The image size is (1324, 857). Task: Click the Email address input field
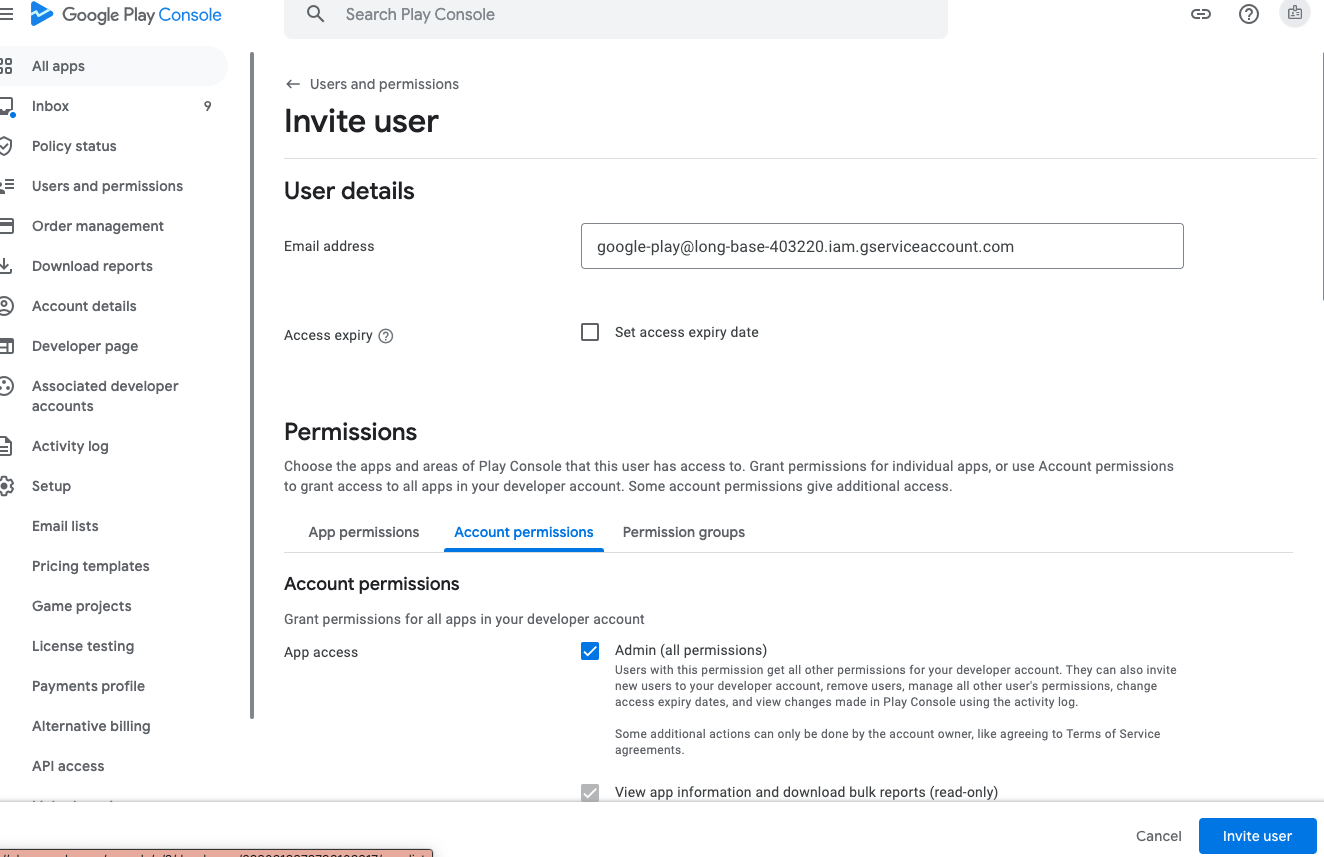click(882, 245)
